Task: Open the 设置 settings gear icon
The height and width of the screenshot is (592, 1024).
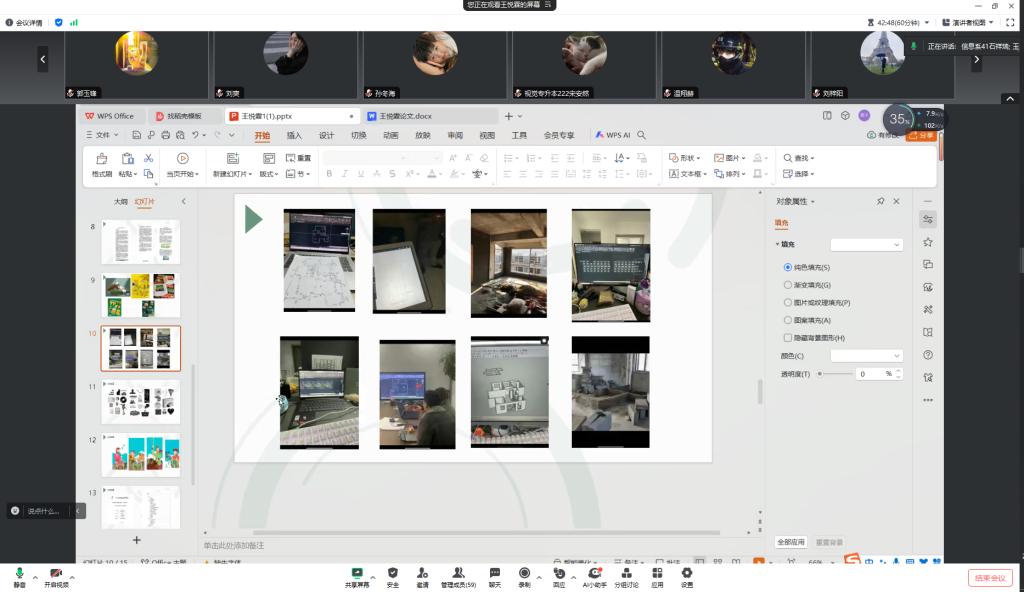Action: point(687,573)
